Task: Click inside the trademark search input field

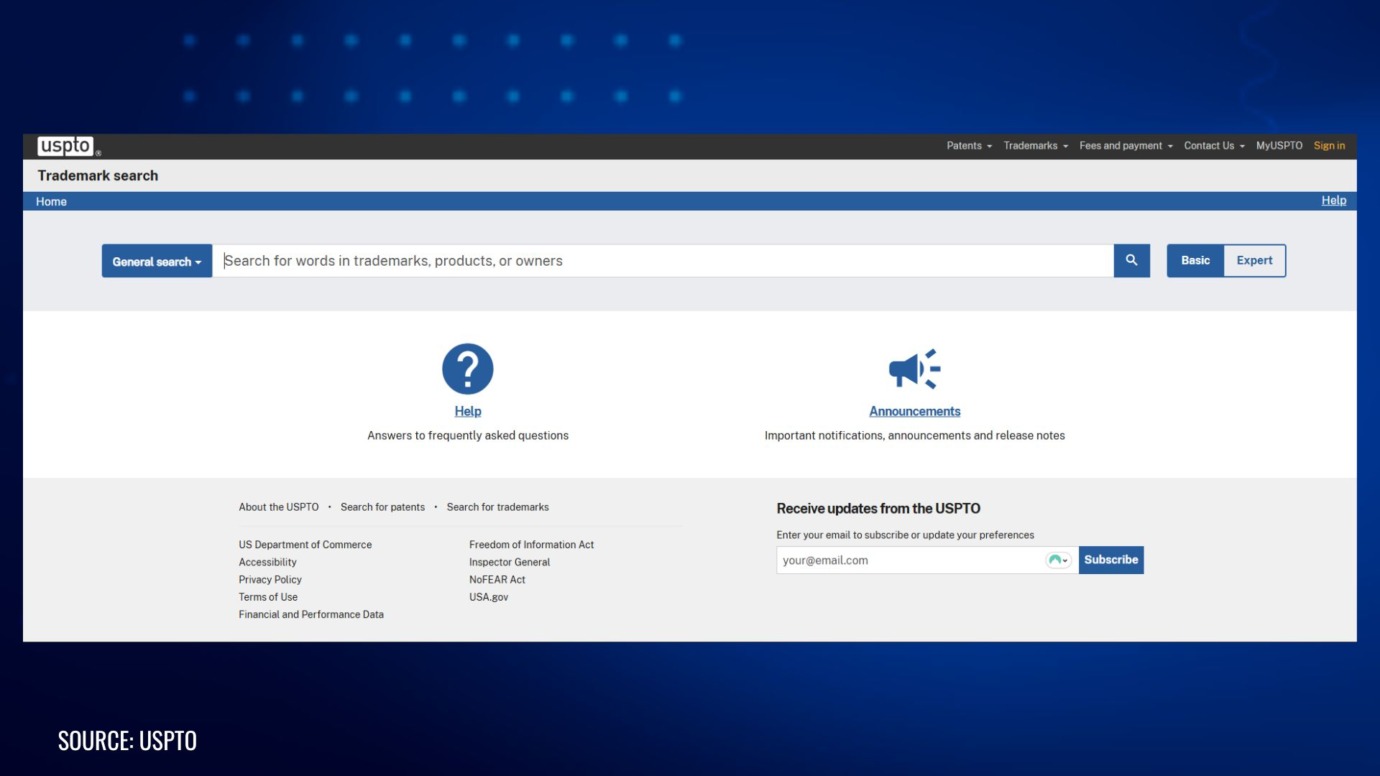Action: click(x=660, y=260)
